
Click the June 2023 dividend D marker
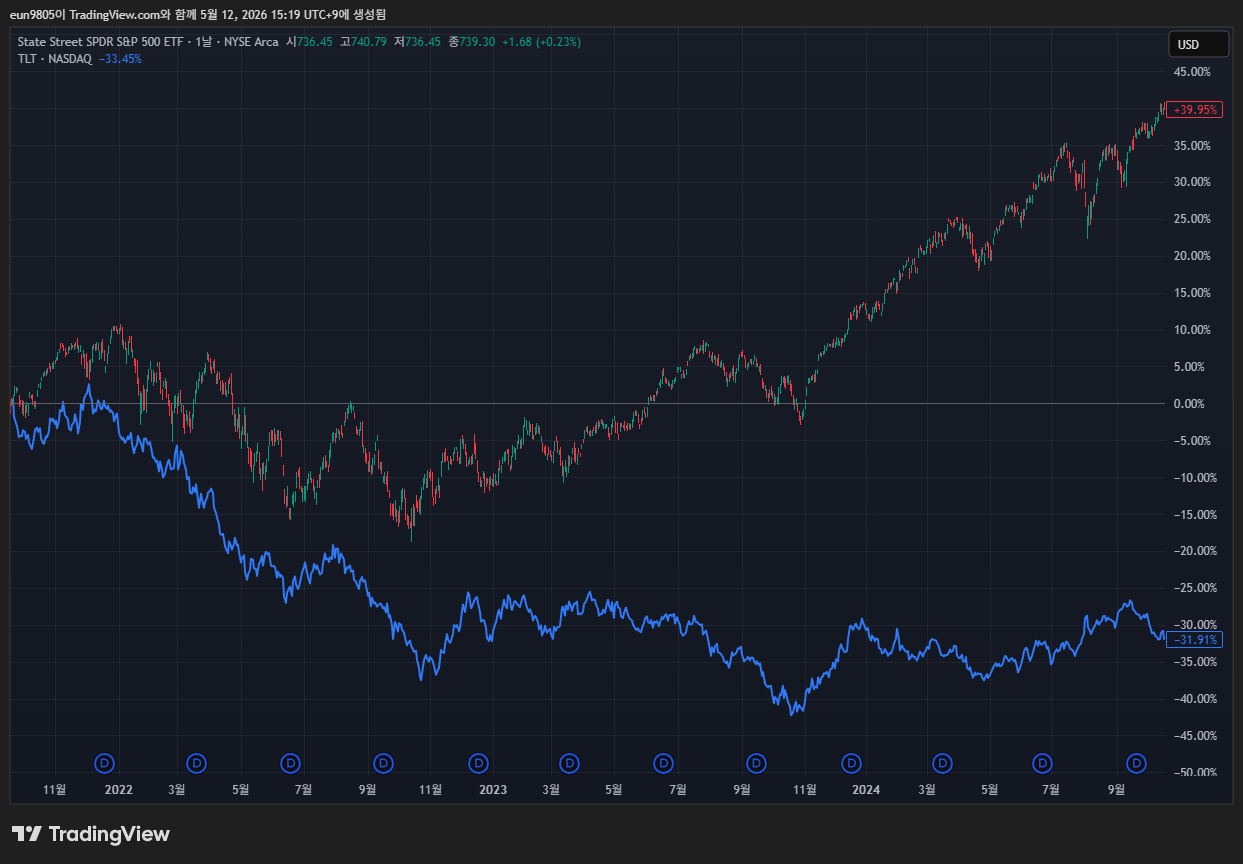(664, 763)
